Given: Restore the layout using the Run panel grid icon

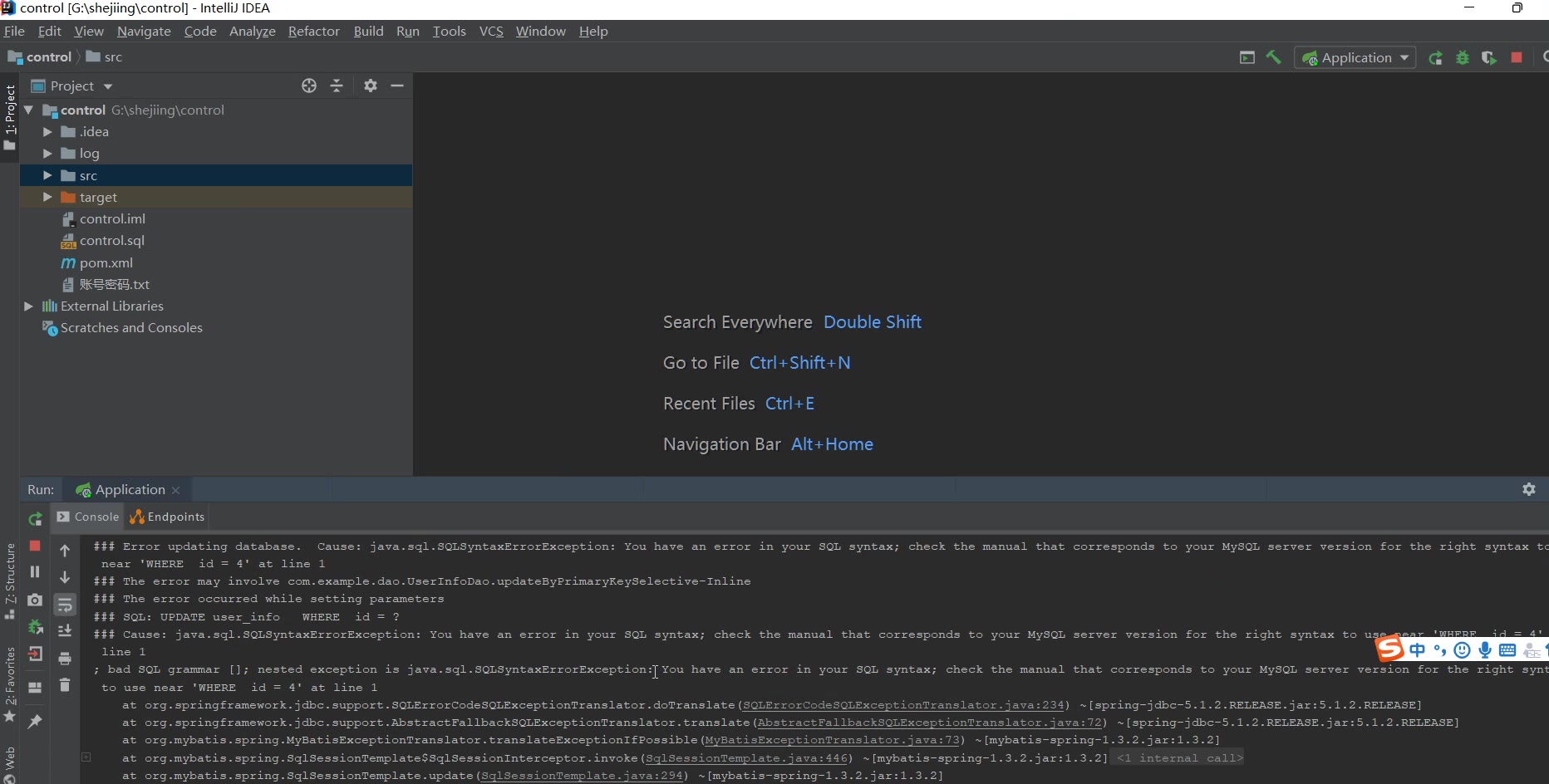Looking at the screenshot, I should pyautogui.click(x=35, y=688).
